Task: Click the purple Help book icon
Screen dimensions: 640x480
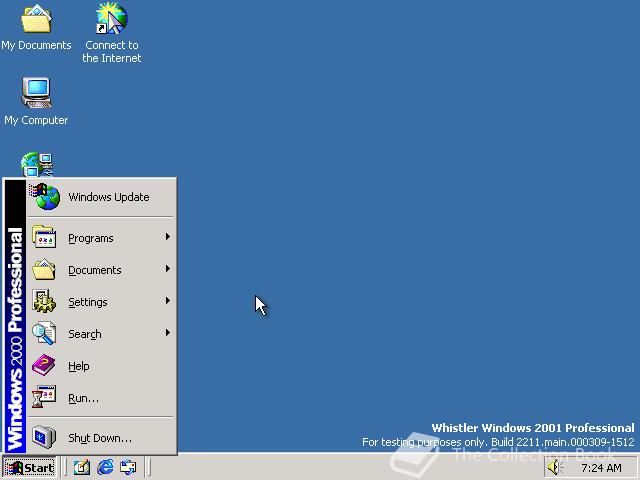Action: coord(44,365)
